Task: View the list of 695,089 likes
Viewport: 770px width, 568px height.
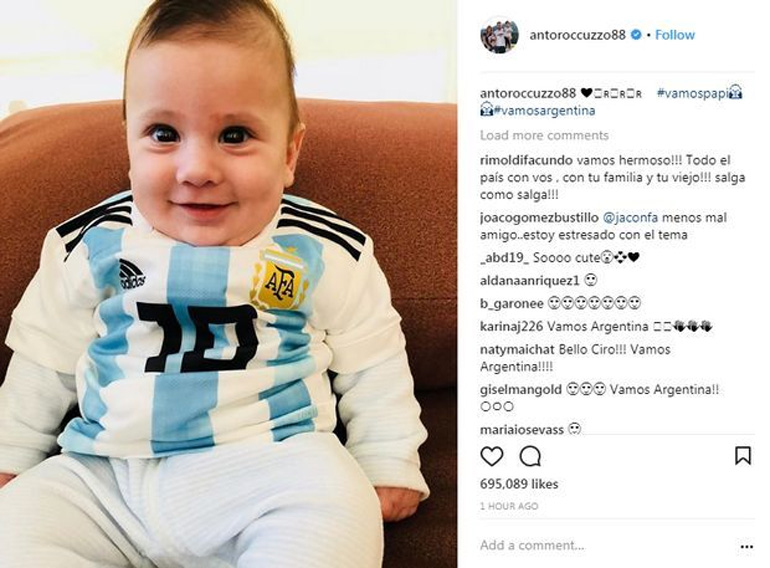Action: coord(519,484)
